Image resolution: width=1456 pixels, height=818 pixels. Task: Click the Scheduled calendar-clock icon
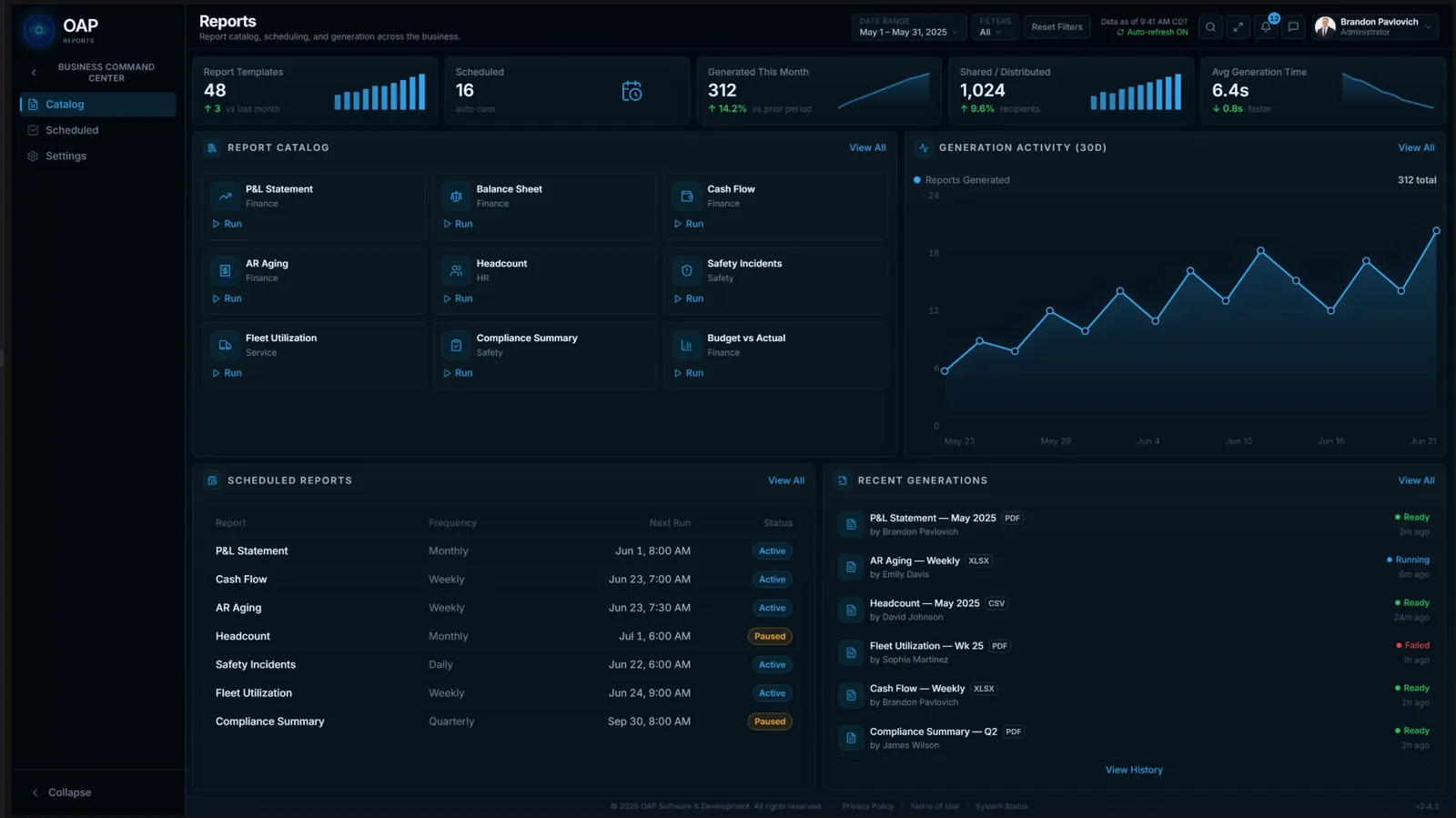[x=632, y=91]
